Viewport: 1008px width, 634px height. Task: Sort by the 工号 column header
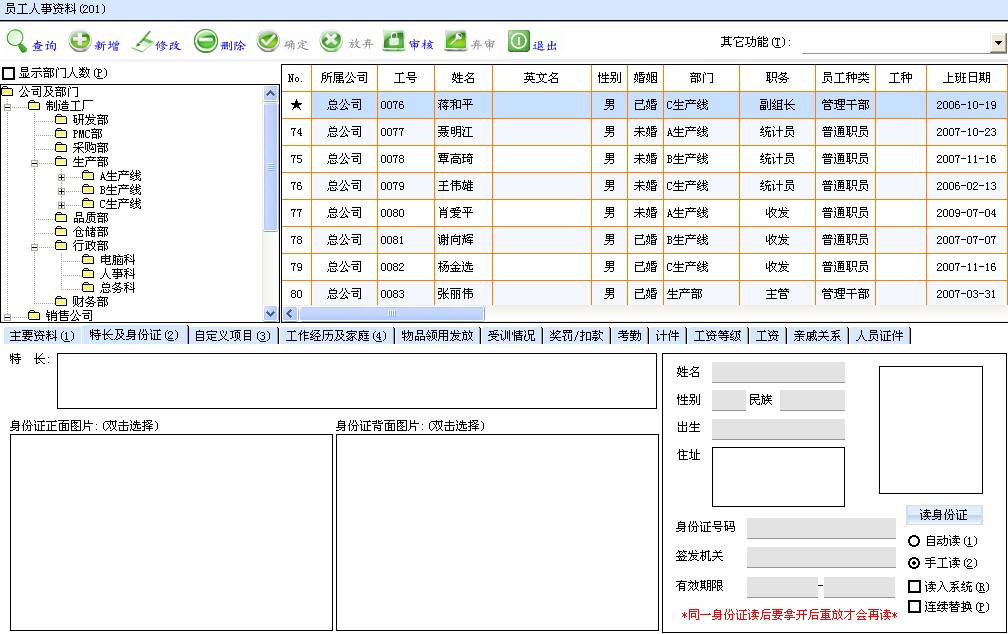[x=406, y=78]
